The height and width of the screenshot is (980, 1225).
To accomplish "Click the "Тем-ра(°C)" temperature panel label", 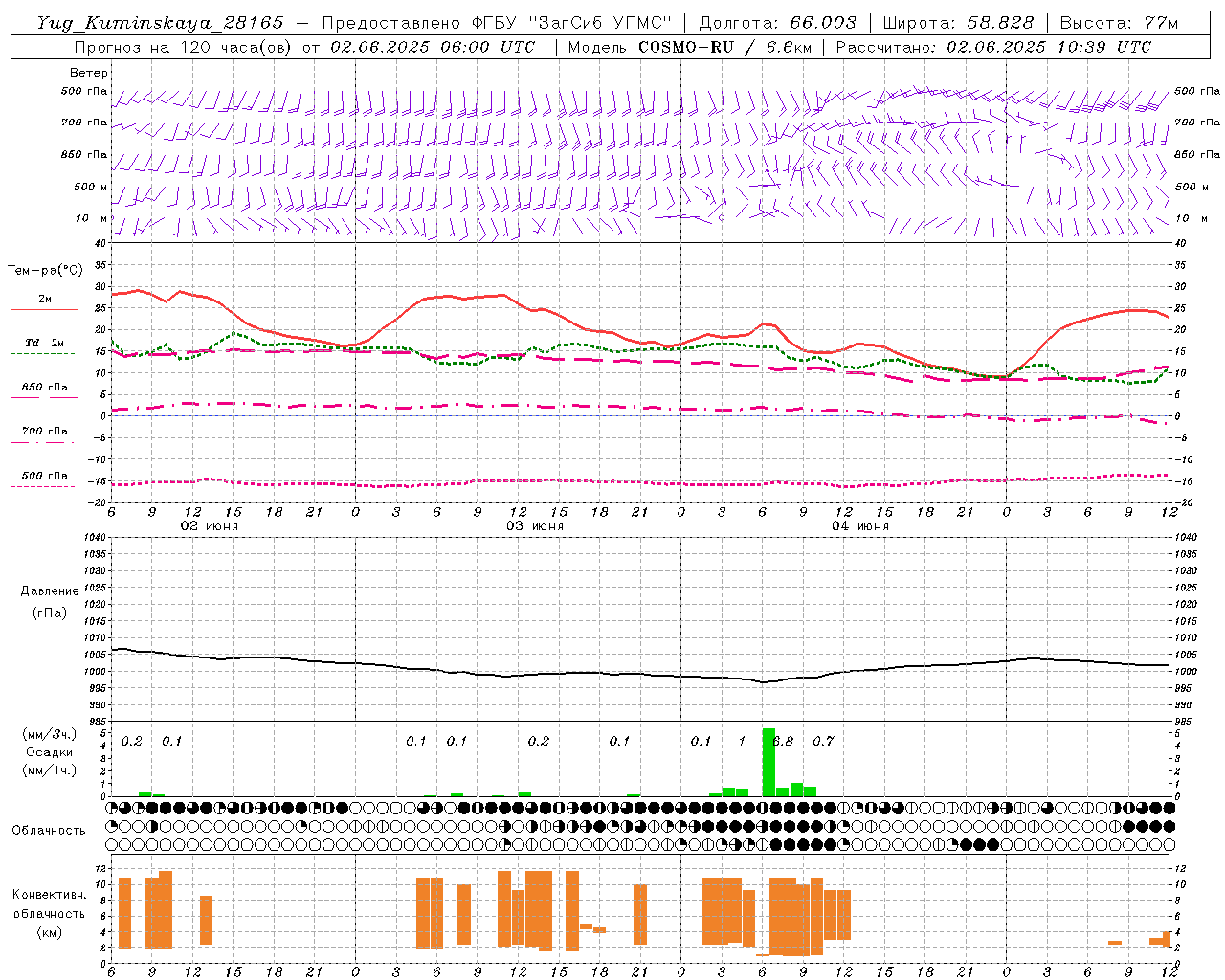I will [x=45, y=270].
